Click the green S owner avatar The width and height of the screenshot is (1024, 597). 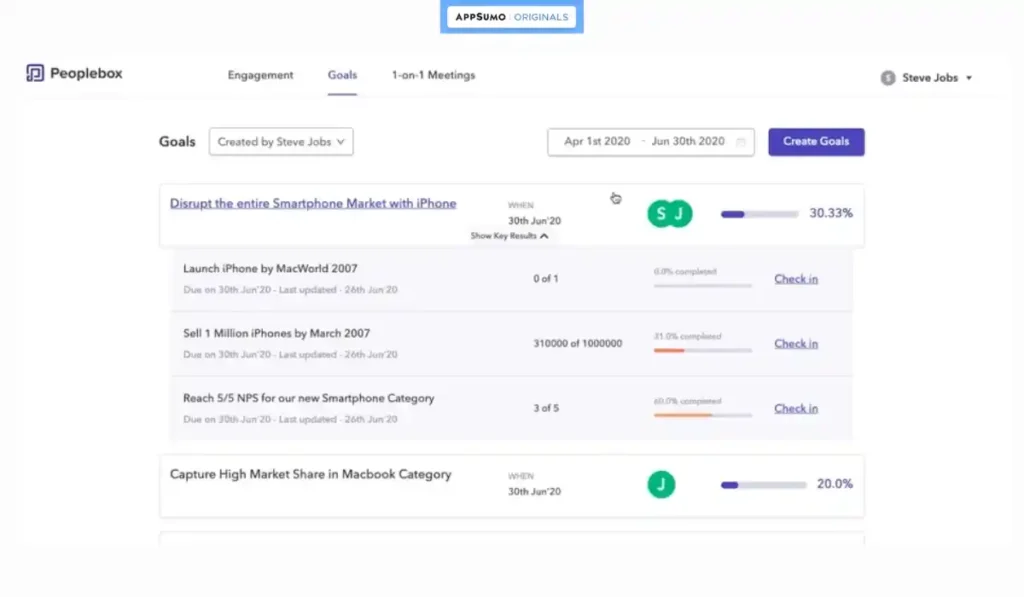(x=660, y=213)
